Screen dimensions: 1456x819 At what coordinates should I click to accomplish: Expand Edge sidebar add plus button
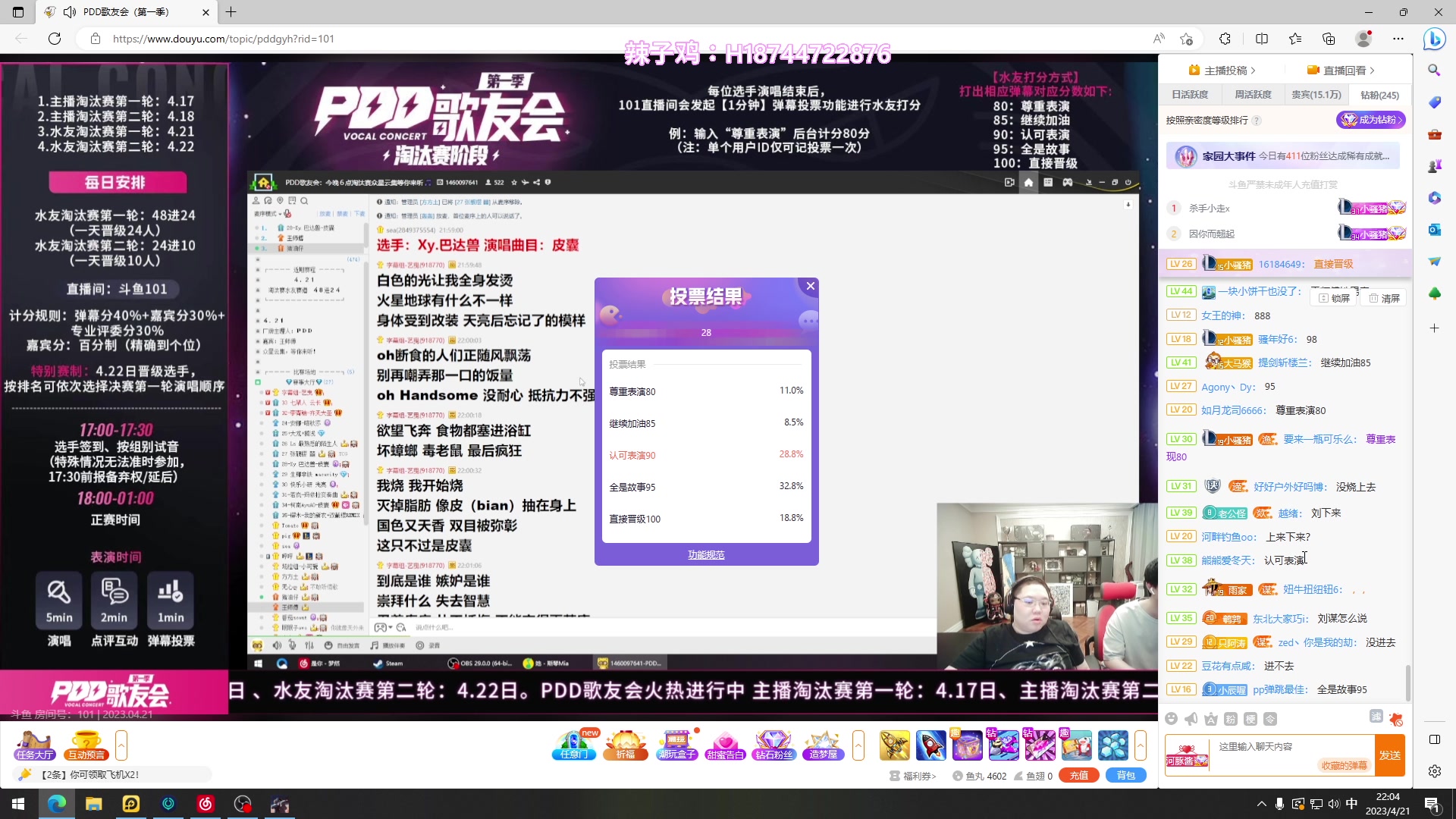tap(1434, 328)
